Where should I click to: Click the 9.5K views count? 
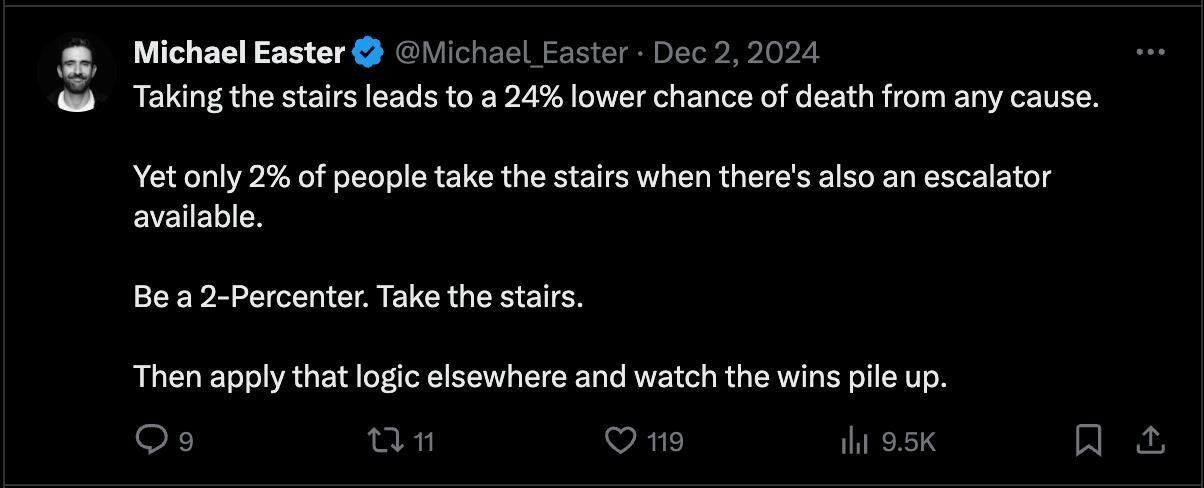(908, 441)
